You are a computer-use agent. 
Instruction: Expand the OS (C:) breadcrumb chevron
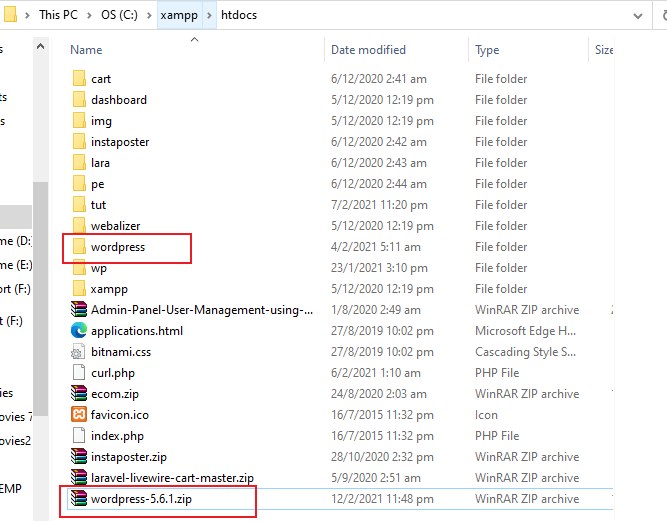149,15
